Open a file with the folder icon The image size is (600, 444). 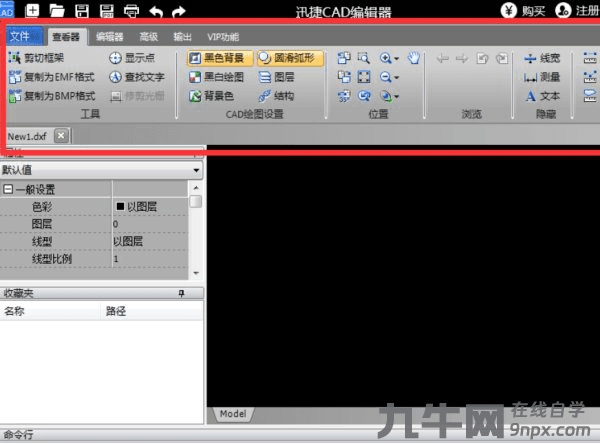(x=57, y=10)
